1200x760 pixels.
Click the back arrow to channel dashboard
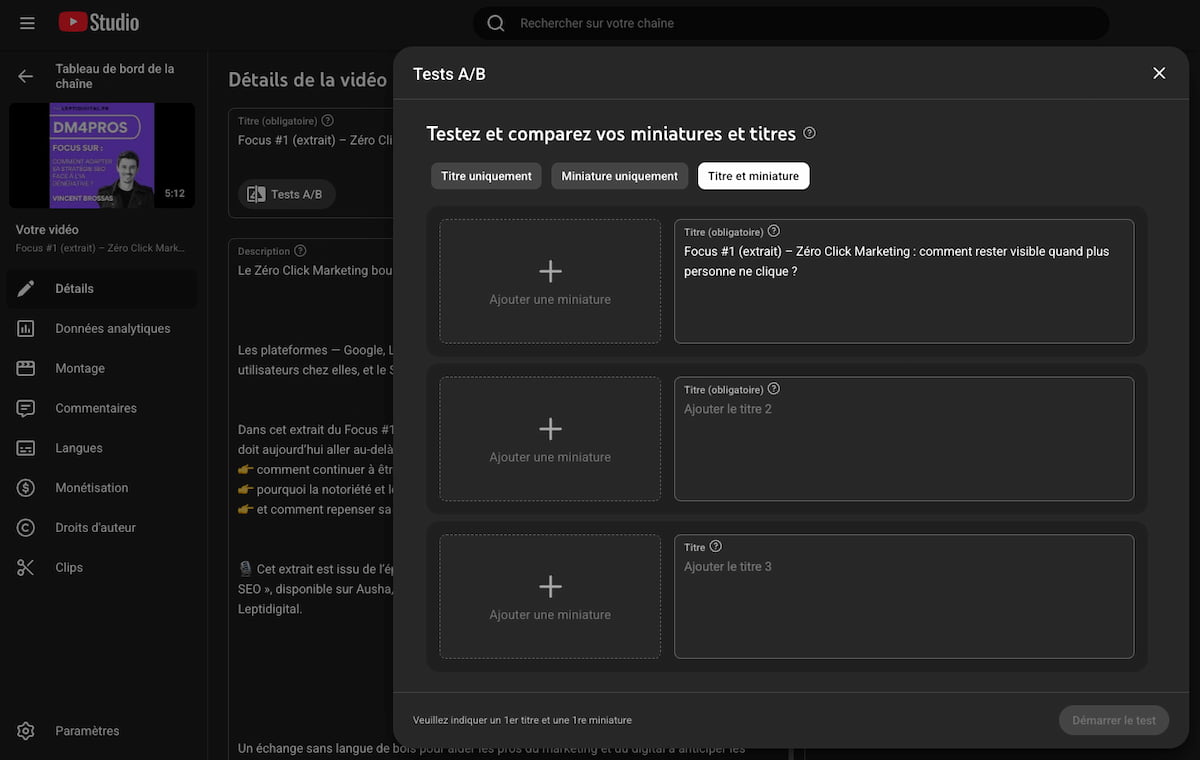coord(26,76)
